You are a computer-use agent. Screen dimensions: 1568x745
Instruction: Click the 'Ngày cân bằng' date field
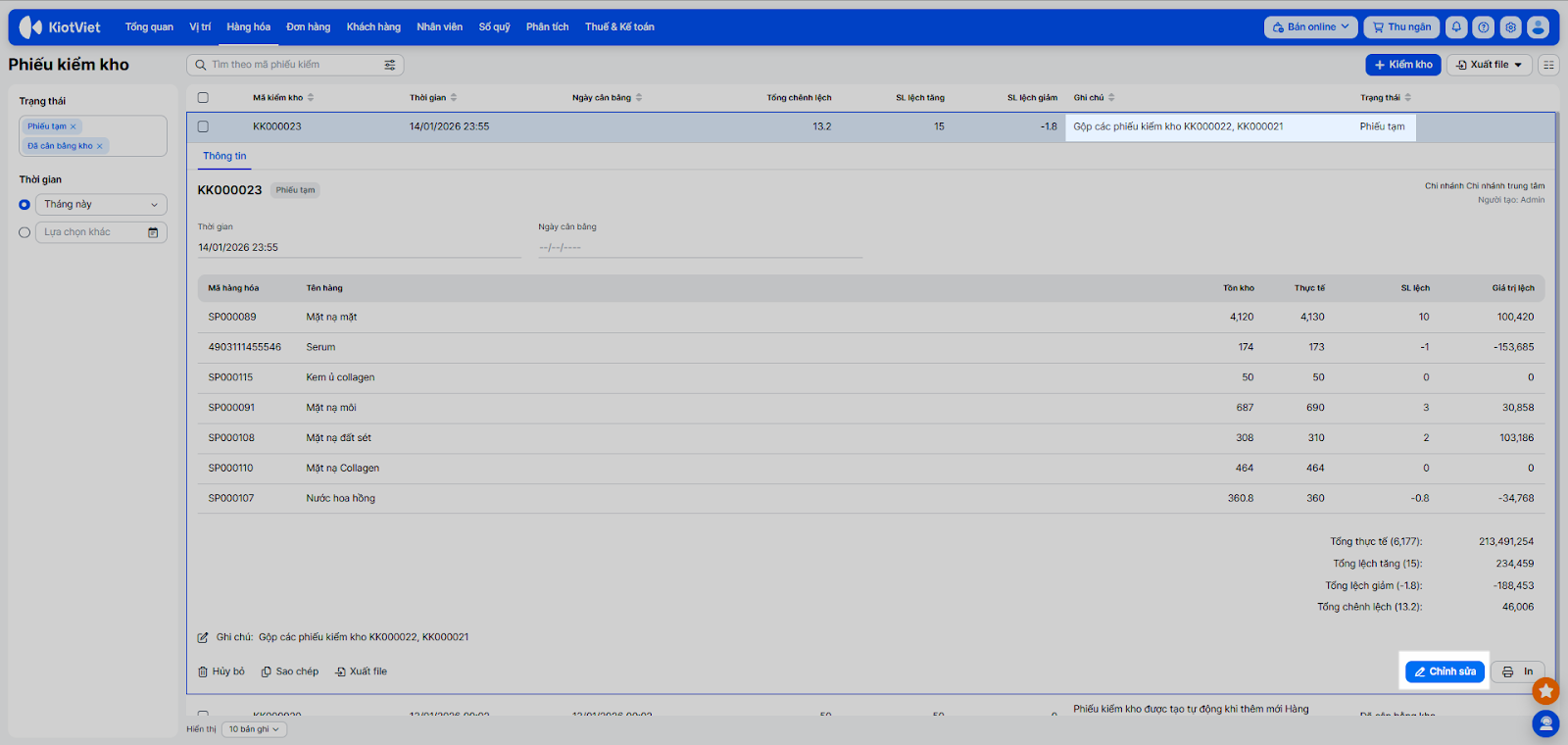click(700, 248)
